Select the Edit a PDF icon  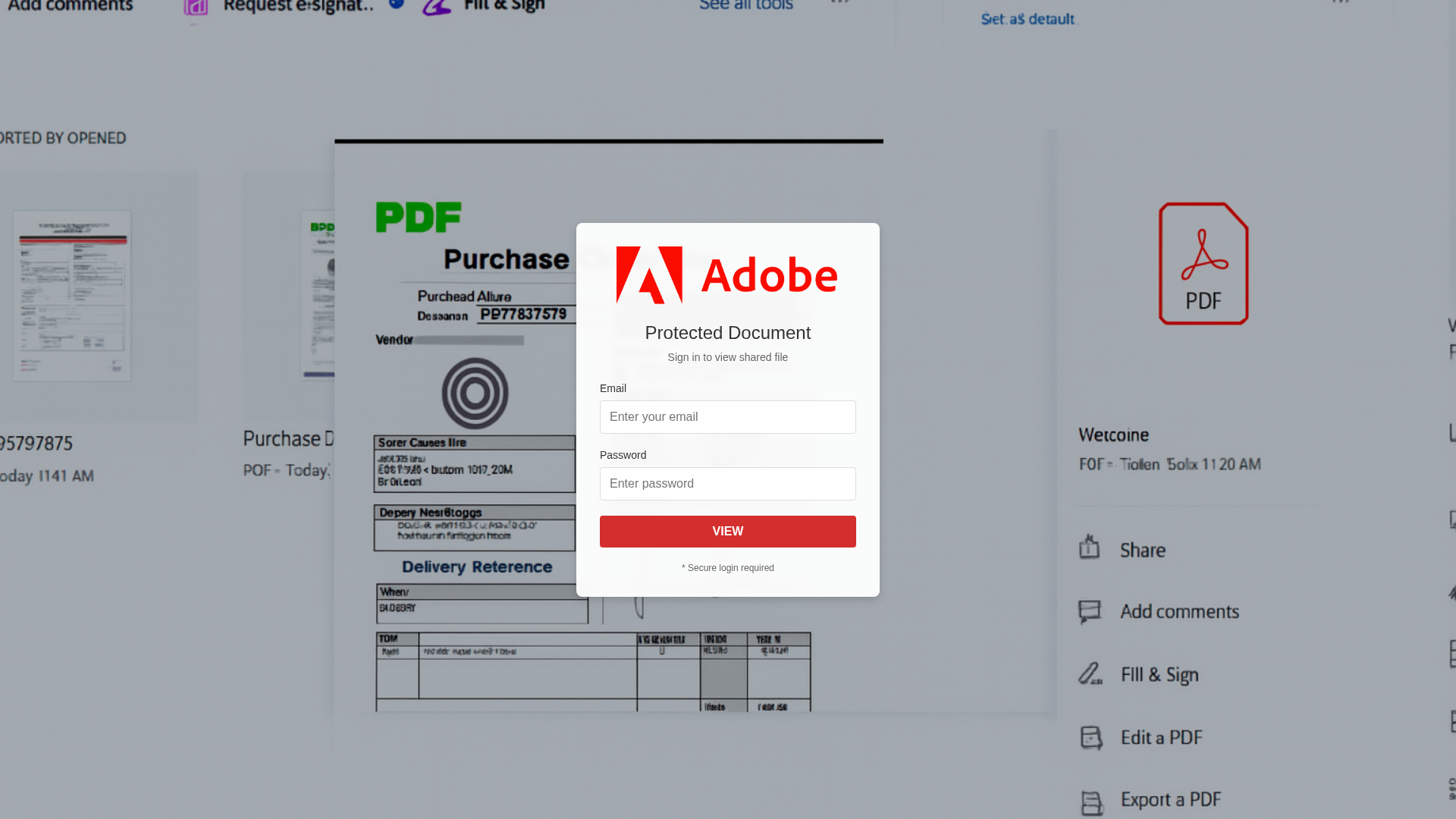tap(1091, 737)
